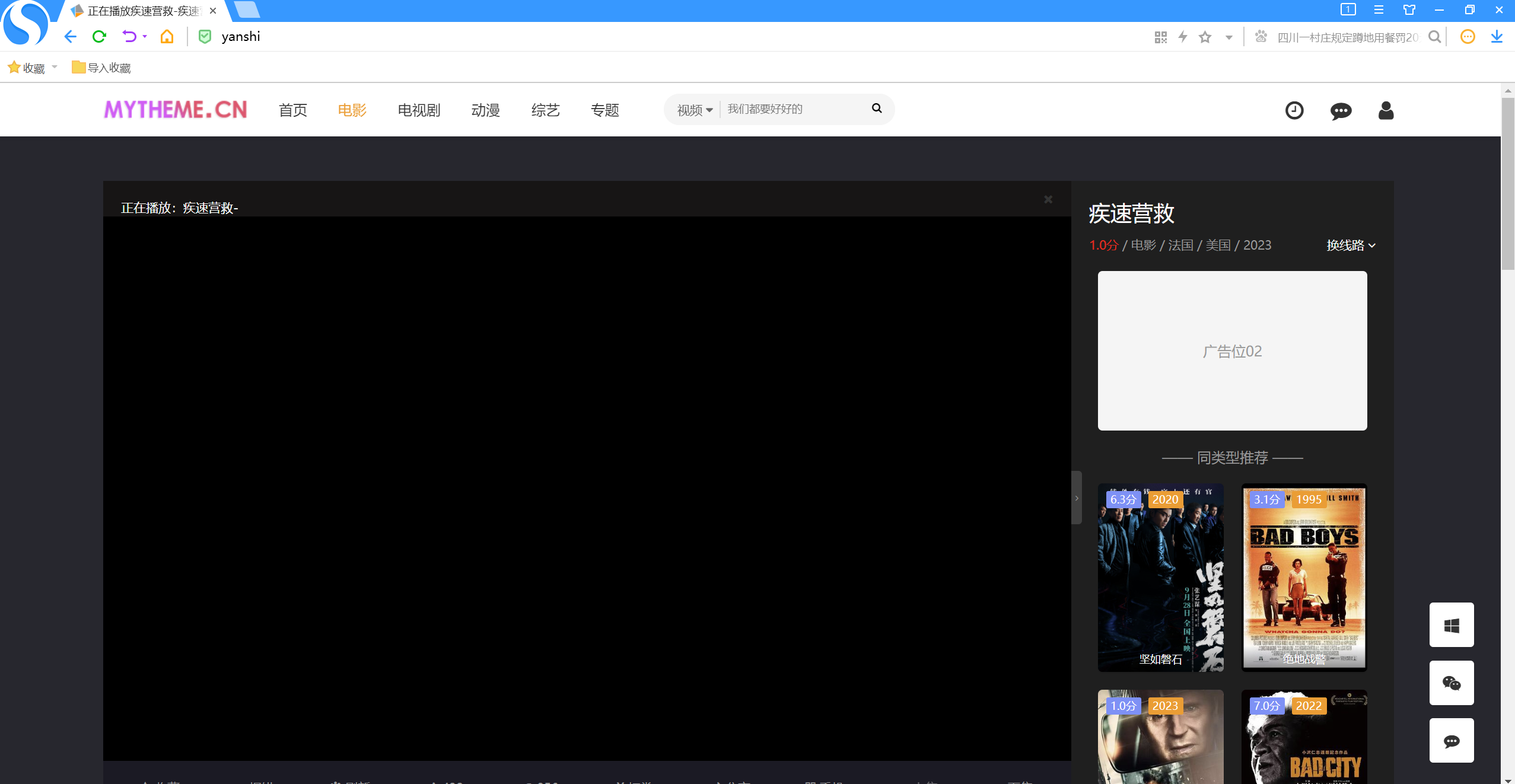Open viewing history clock icon
Viewport: 1515px width, 784px height.
click(x=1294, y=110)
